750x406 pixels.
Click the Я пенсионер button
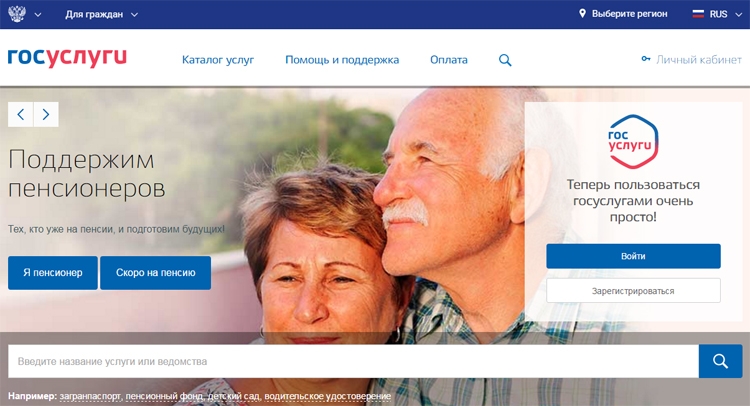53,273
